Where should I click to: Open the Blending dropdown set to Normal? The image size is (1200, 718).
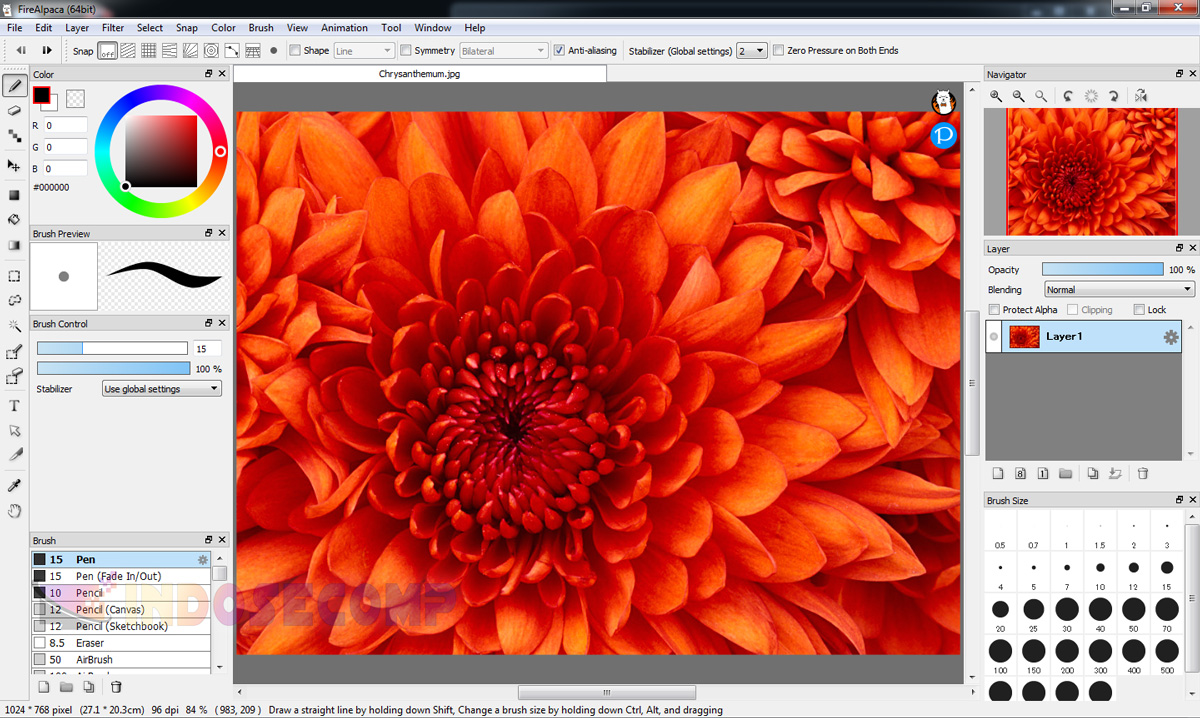pyautogui.click(x=1118, y=289)
